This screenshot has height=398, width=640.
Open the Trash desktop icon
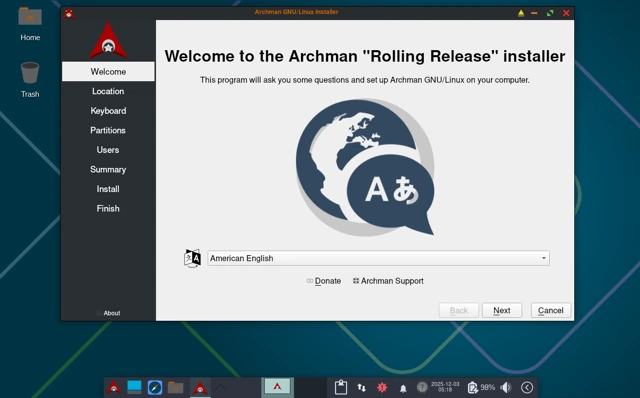[x=30, y=79]
